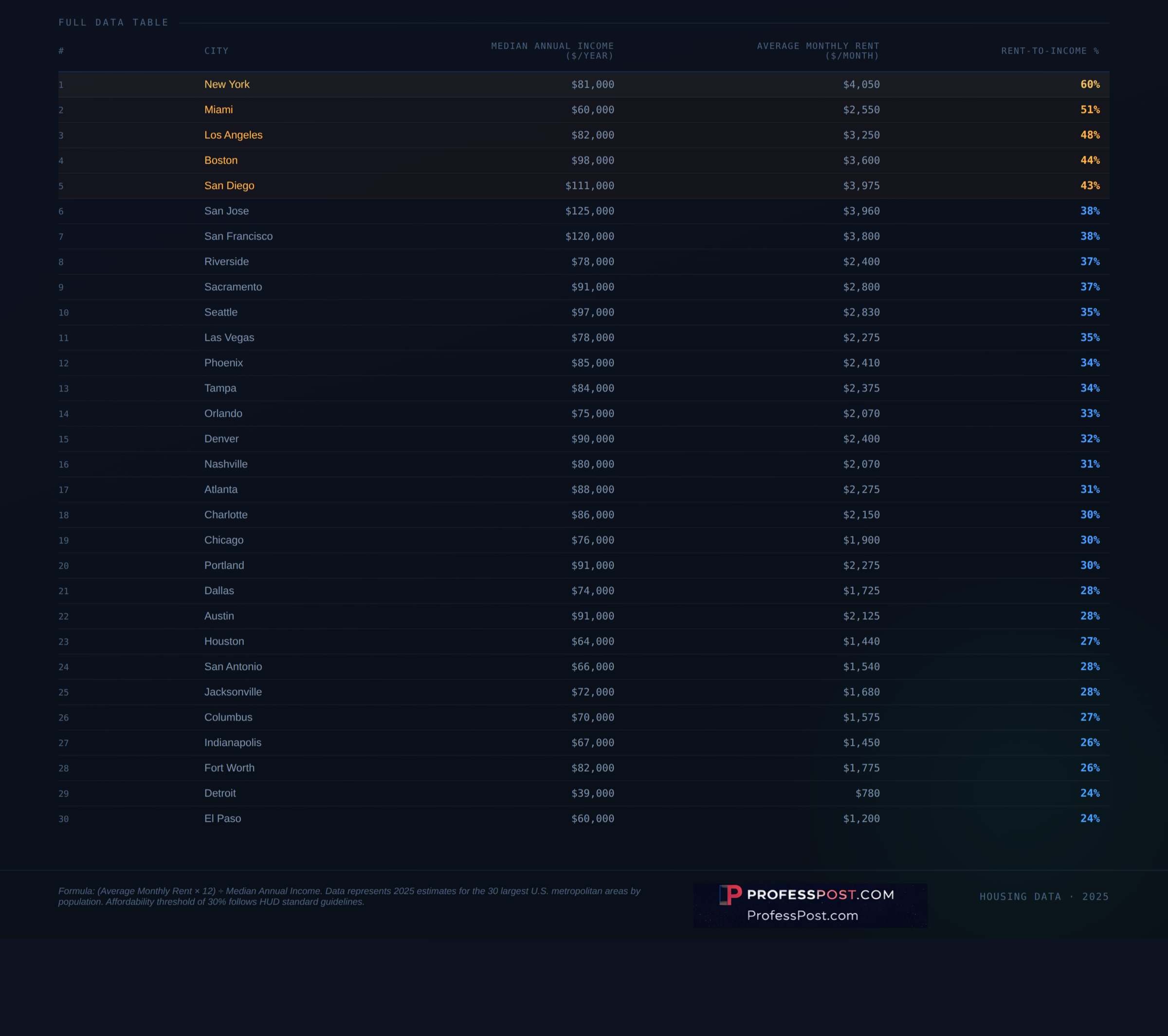
Task: Click the Full Data Table heading
Action: tap(114, 22)
